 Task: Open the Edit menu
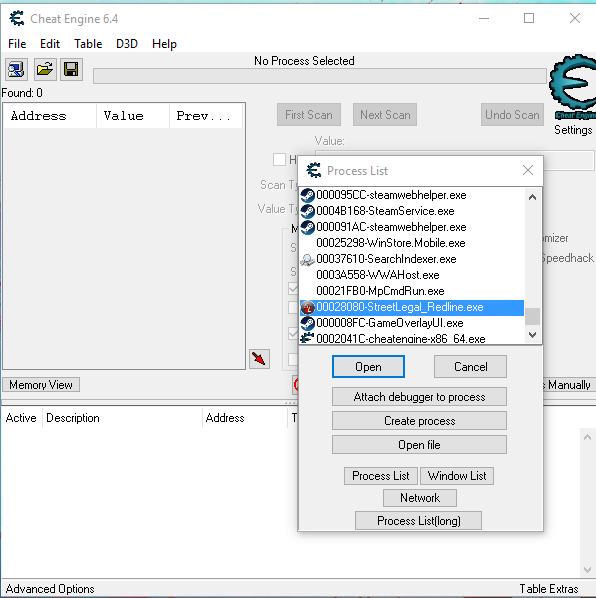coord(50,44)
